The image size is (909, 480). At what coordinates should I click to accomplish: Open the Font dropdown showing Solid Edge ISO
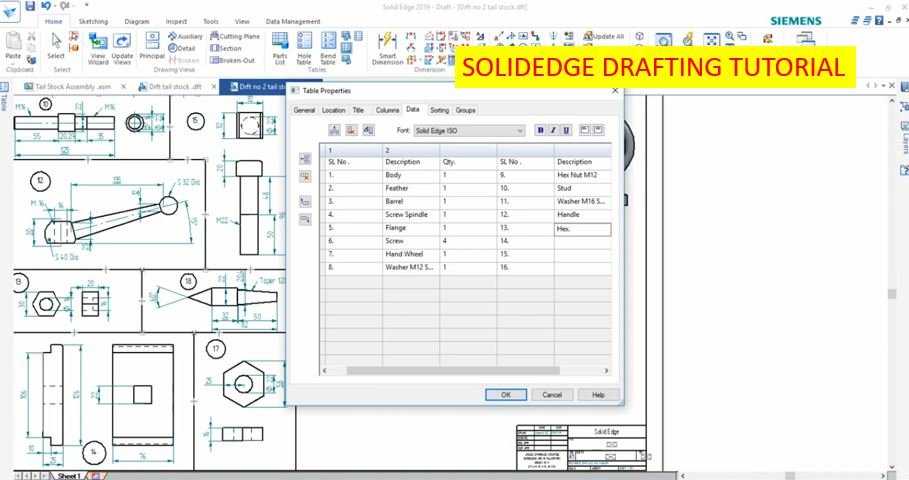tap(469, 130)
